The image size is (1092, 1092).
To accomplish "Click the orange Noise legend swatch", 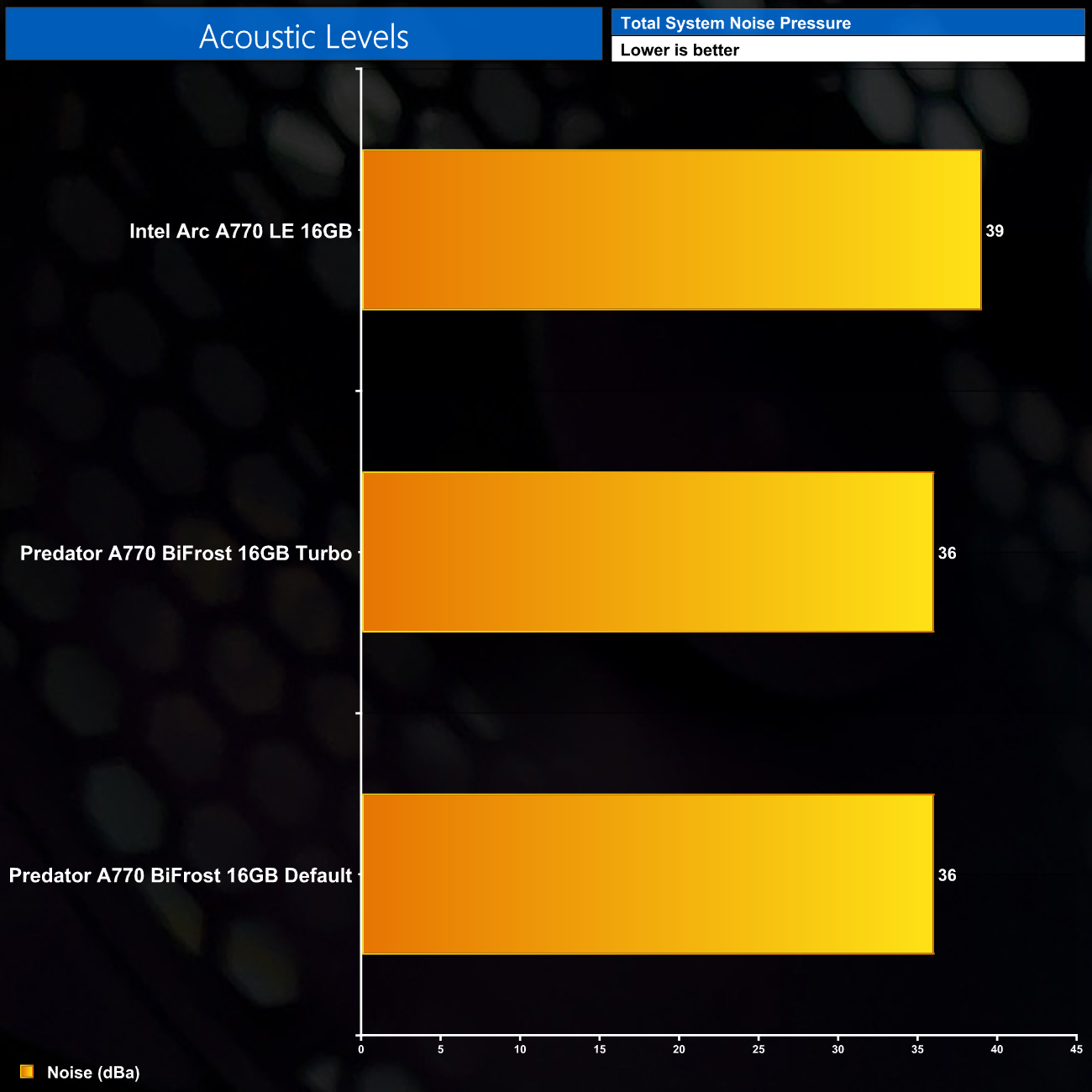I will (27, 1072).
